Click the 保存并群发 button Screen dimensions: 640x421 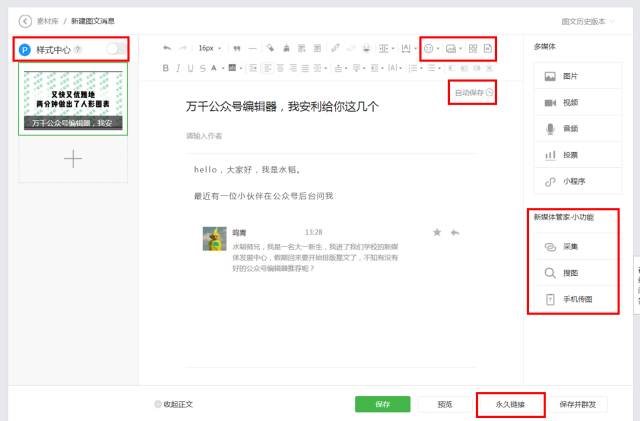pyautogui.click(x=578, y=404)
